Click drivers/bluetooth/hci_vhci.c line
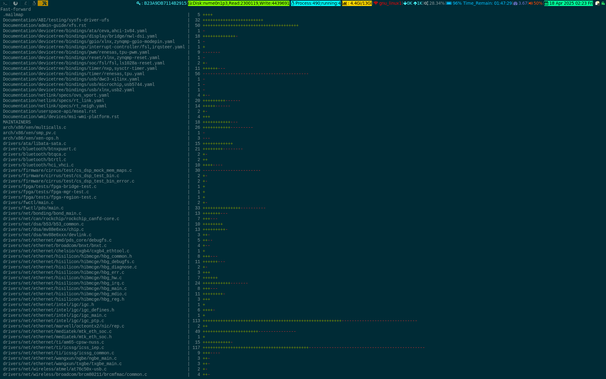The image size is (606, 379). [x=38, y=165]
